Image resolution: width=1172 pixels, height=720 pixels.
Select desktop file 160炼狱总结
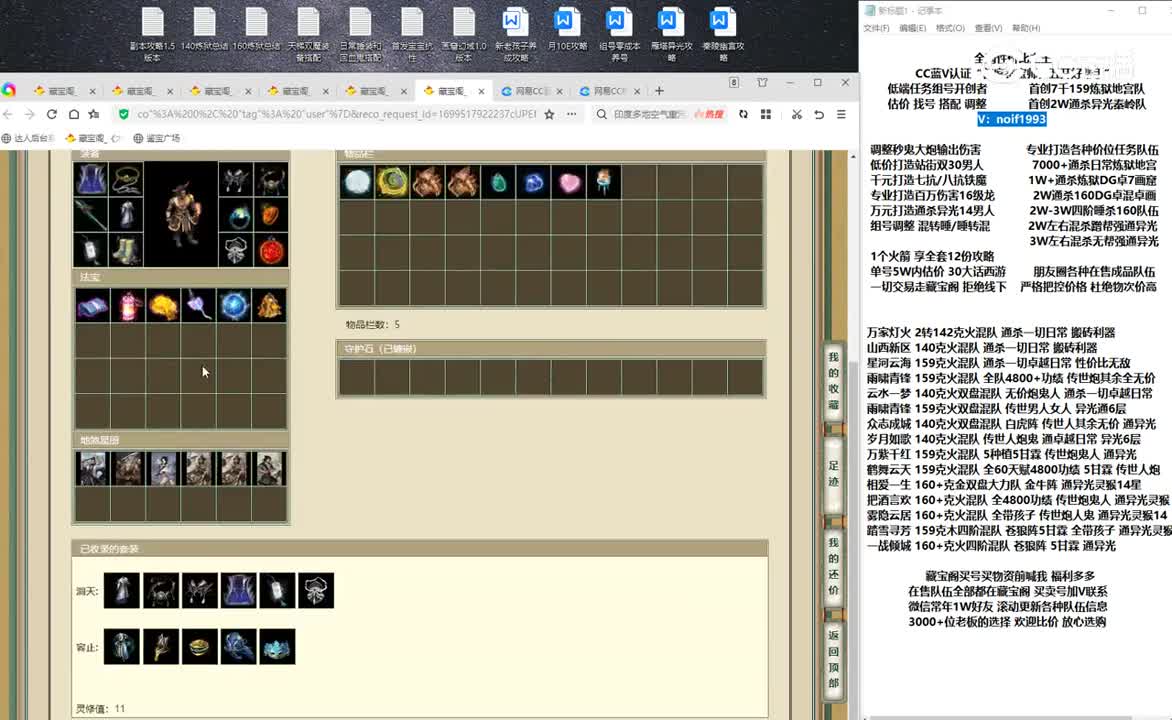click(256, 30)
